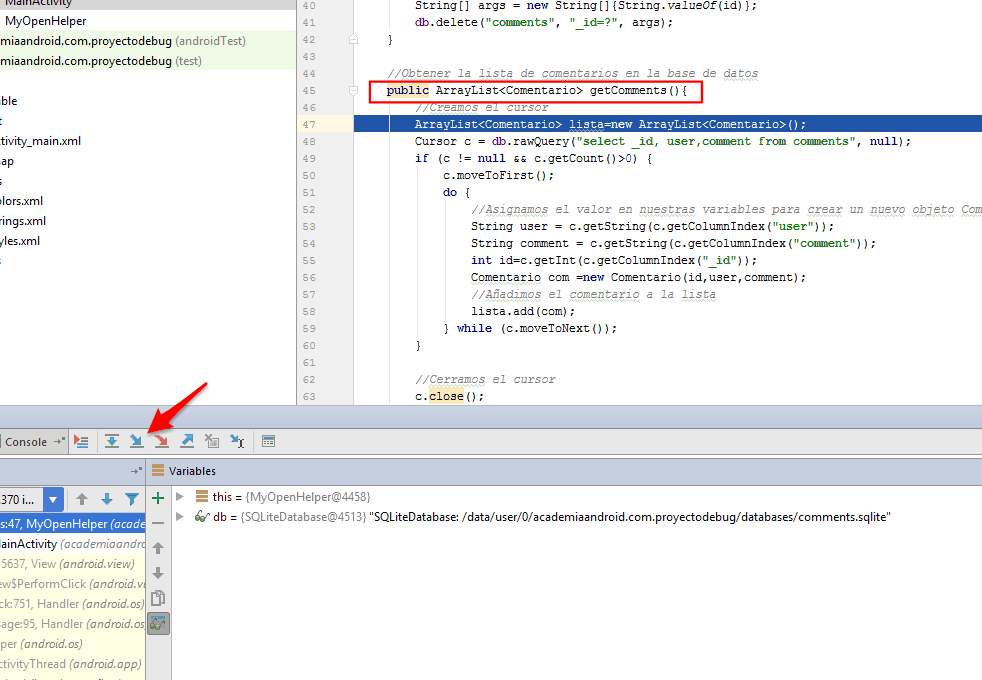The image size is (982, 680).
Task: Select frame ':47, MyOpenHelper' in stack
Action: click(73, 524)
